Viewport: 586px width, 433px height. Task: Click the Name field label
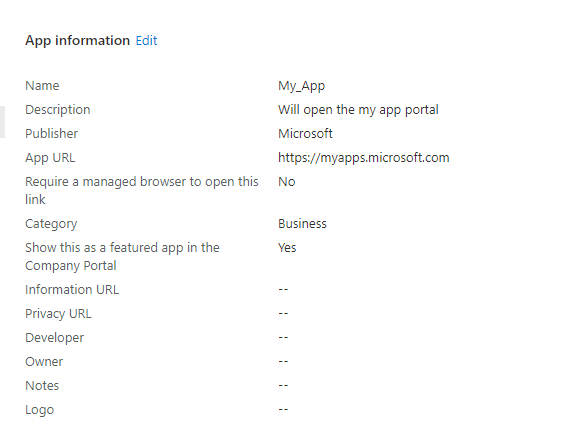[x=42, y=86]
